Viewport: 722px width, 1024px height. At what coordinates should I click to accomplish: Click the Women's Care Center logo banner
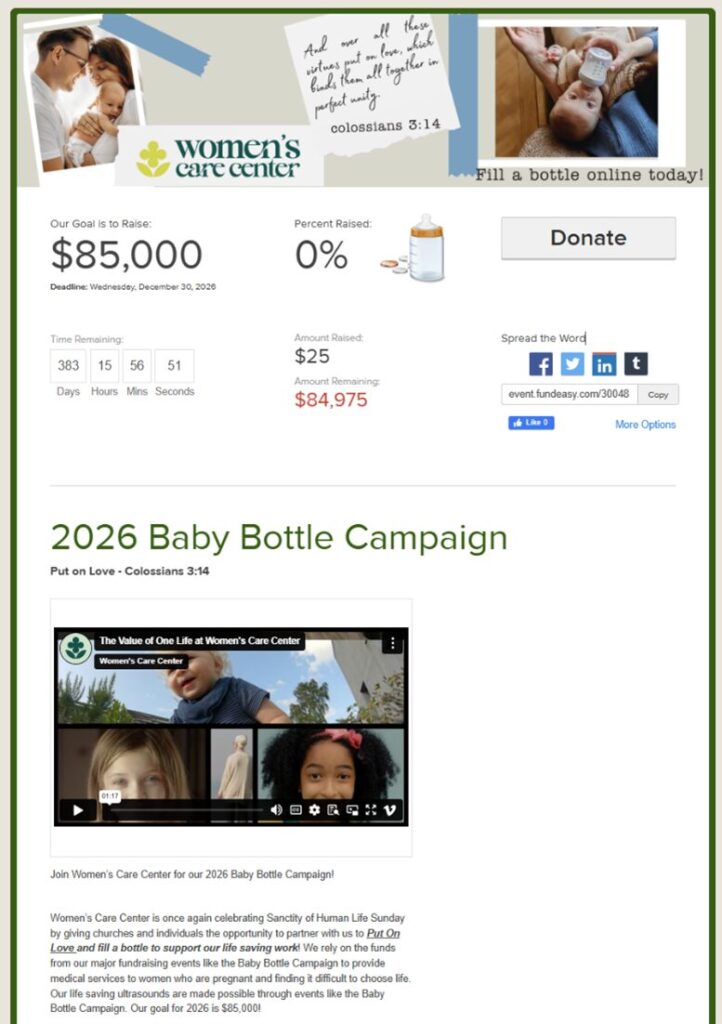(x=220, y=158)
